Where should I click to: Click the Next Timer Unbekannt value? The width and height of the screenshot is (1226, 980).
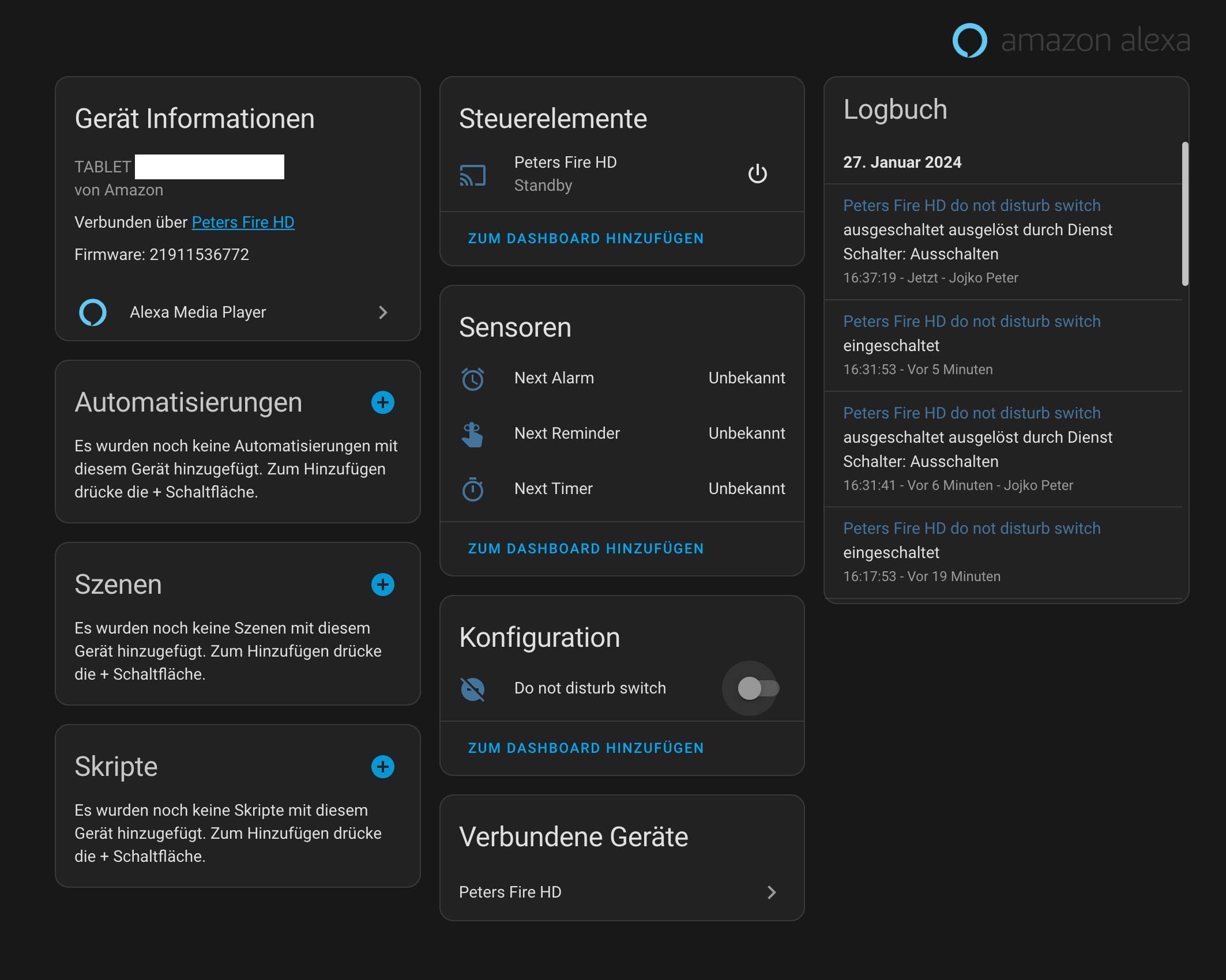[747, 489]
